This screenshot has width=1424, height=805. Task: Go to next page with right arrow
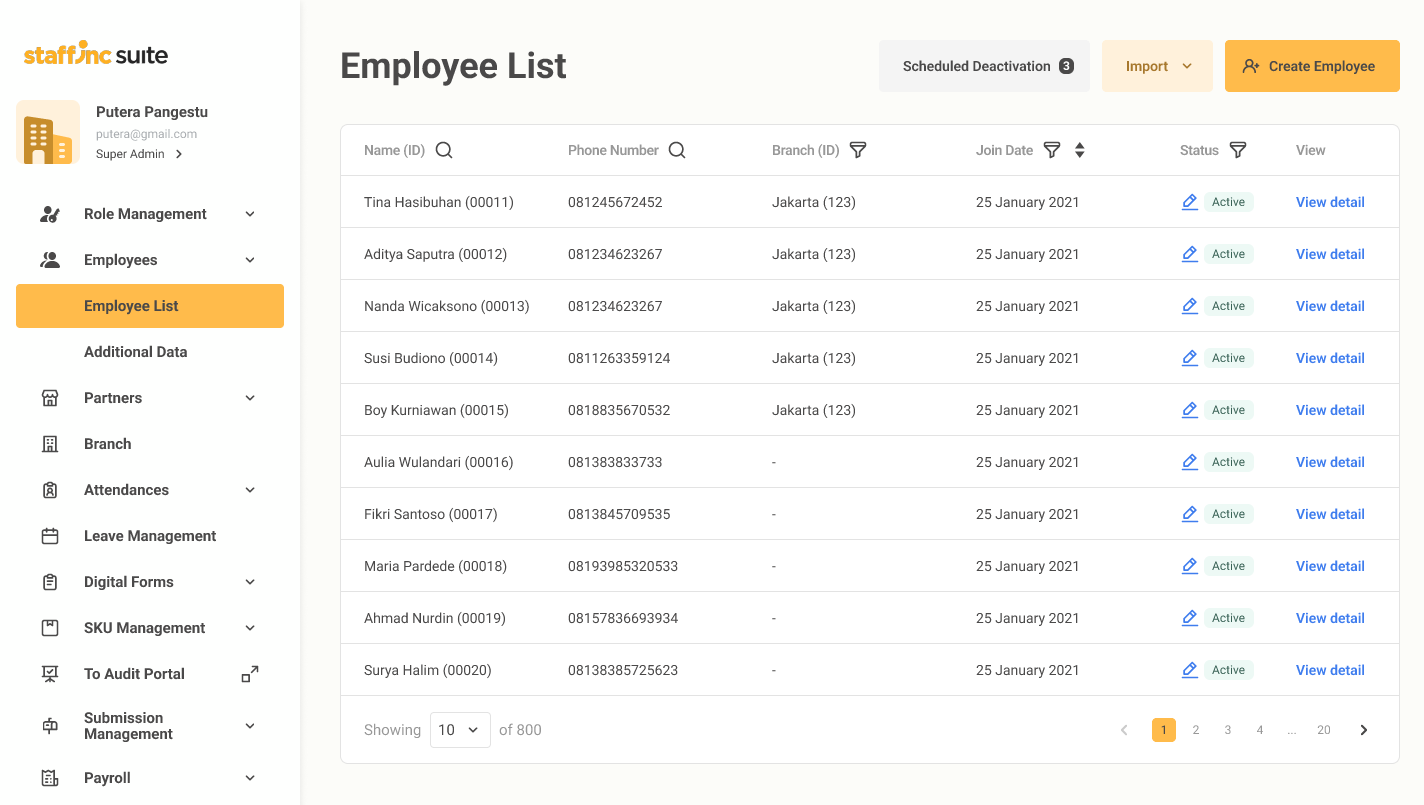tap(1364, 730)
